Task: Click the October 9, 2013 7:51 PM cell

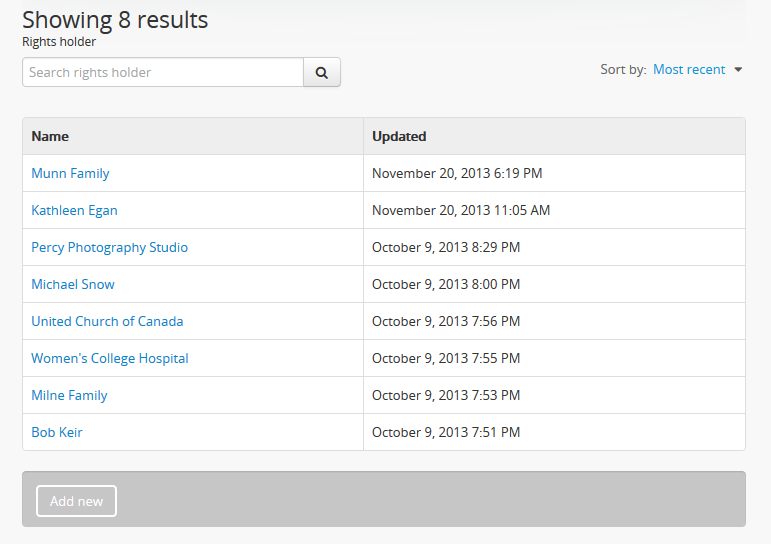Action: (x=446, y=432)
